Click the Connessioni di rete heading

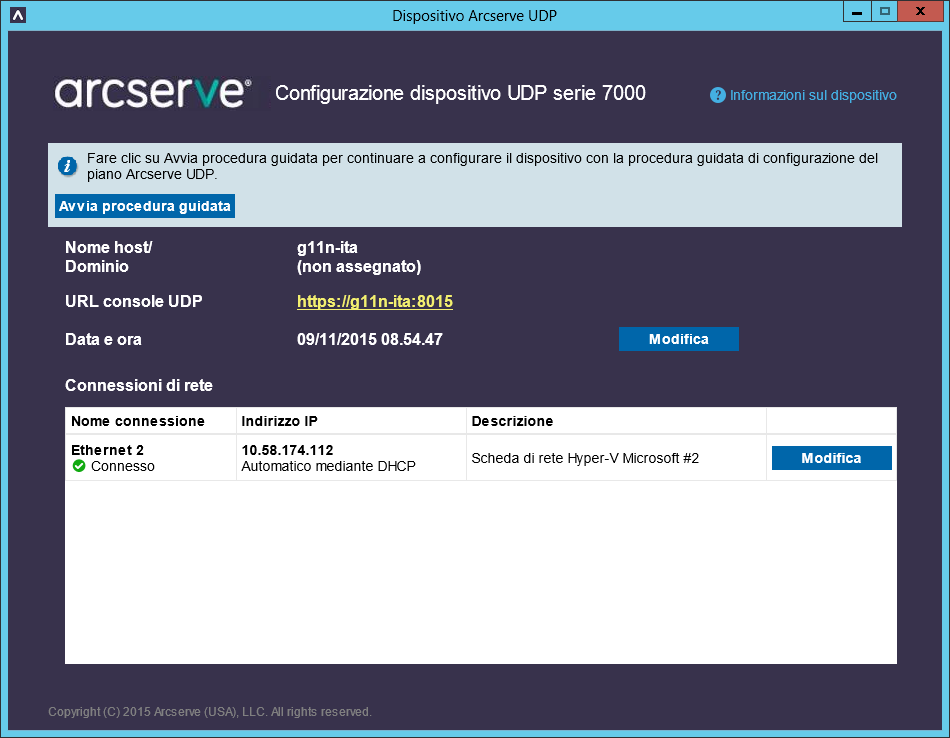pos(139,385)
